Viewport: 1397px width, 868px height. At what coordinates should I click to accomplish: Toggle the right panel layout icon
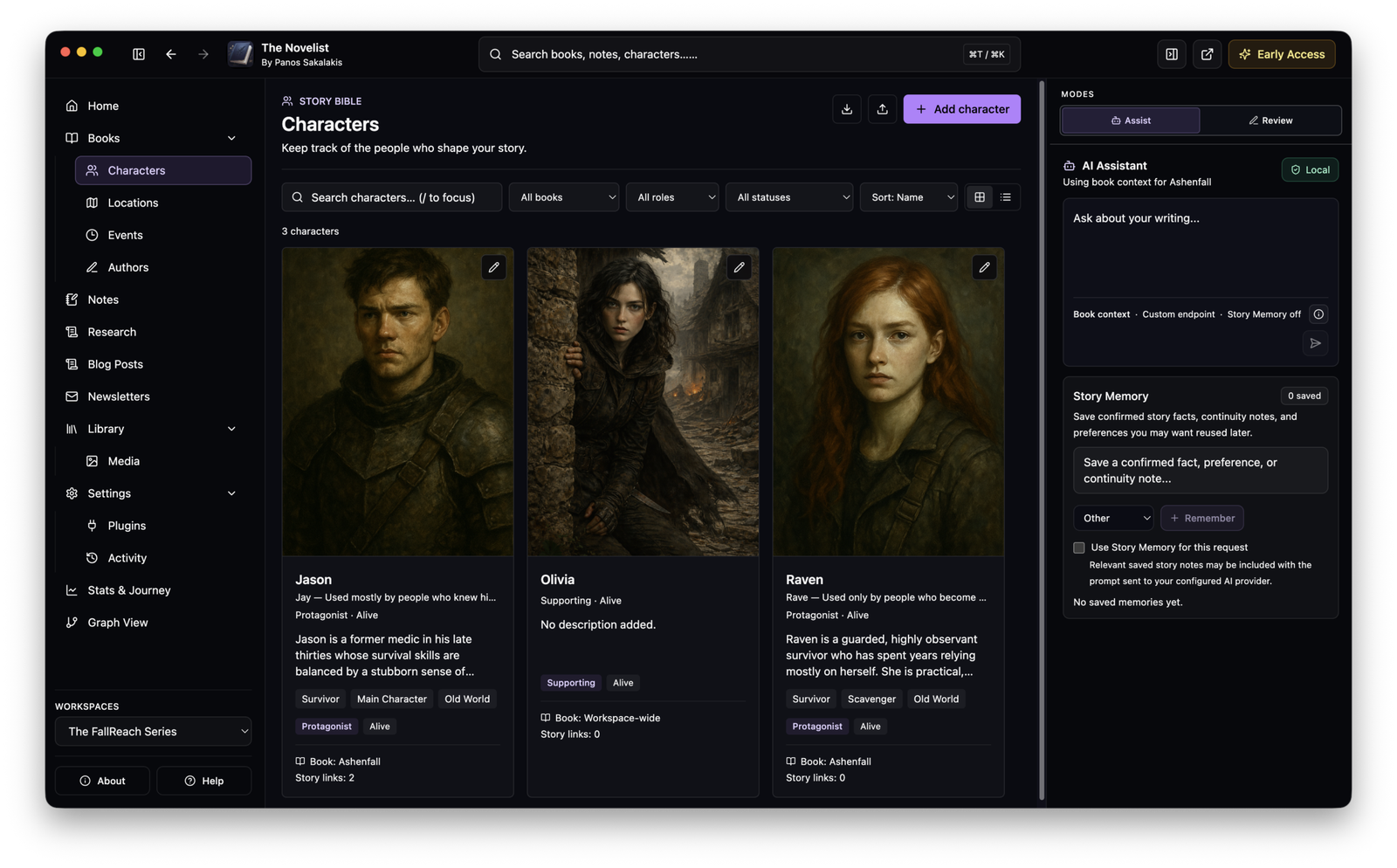tap(1172, 54)
